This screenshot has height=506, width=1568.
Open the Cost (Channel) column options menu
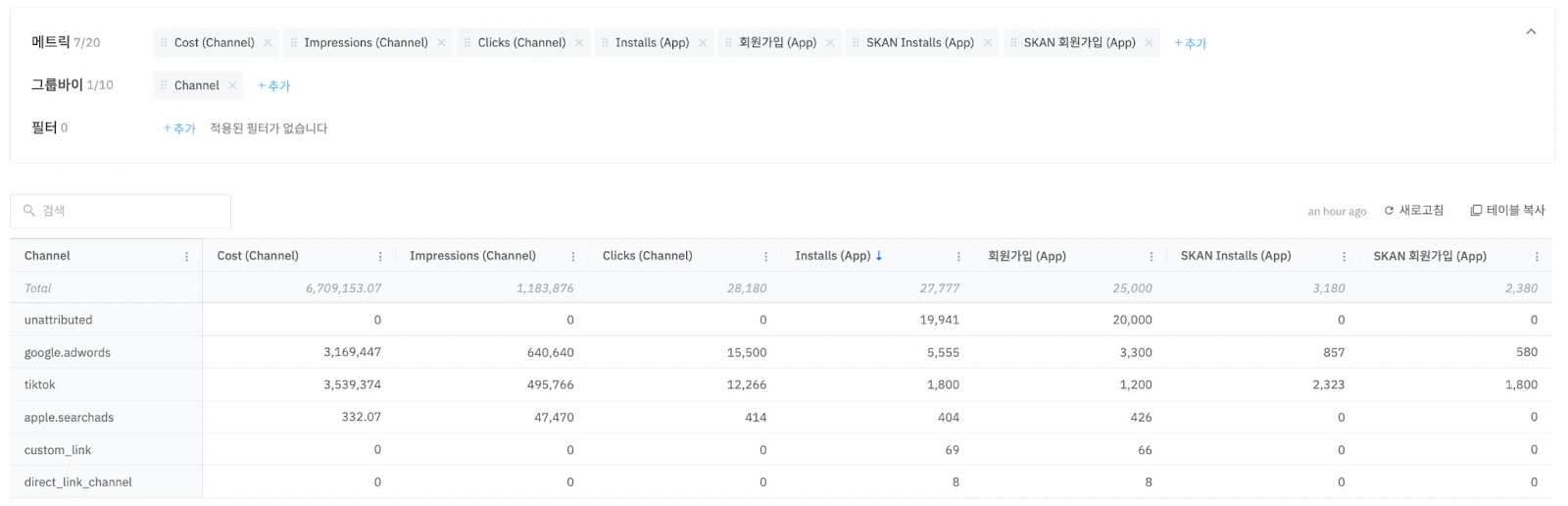point(380,257)
